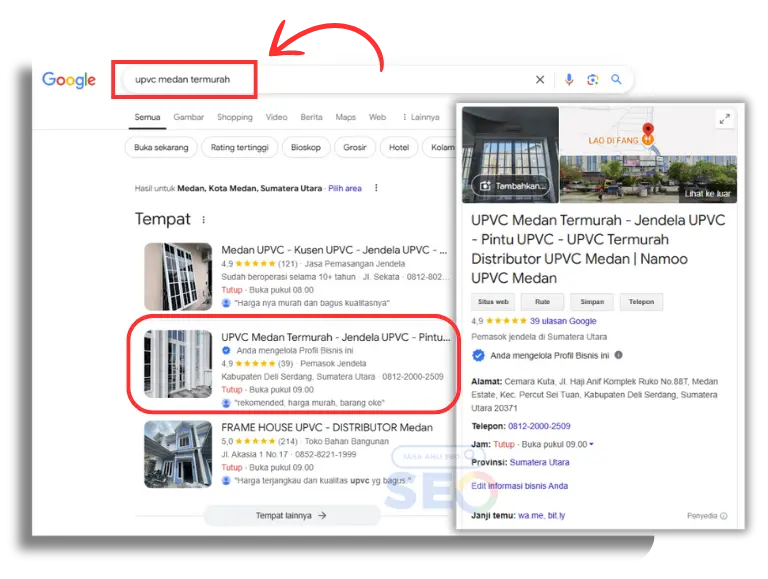
Task: Click the phone number 0812-2000-2509 link
Action: [539, 426]
